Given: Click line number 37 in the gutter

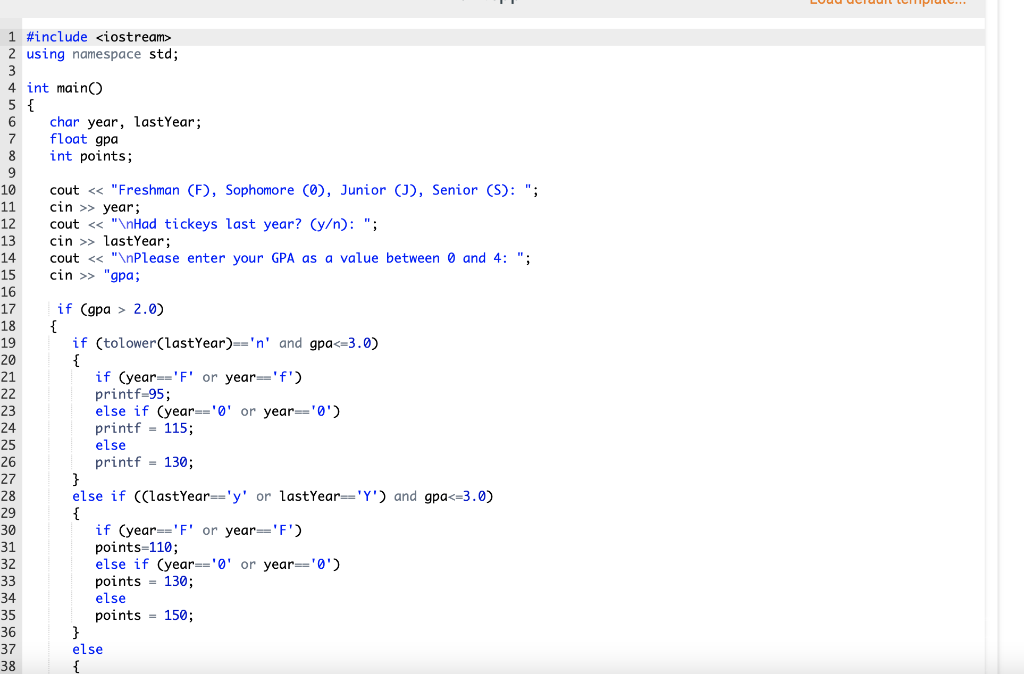Looking at the screenshot, I should point(8,649).
